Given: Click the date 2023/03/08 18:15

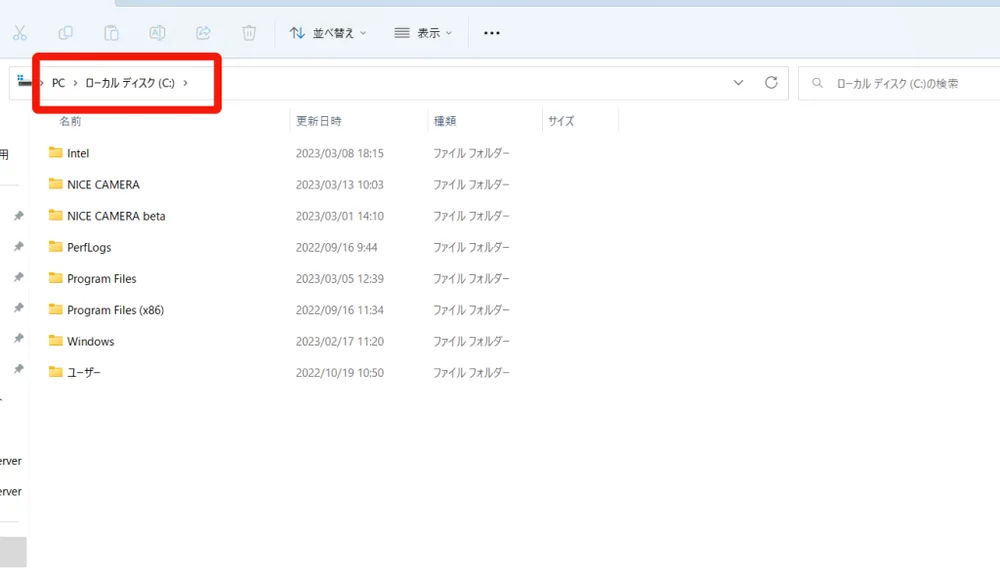Looking at the screenshot, I should click(x=340, y=153).
